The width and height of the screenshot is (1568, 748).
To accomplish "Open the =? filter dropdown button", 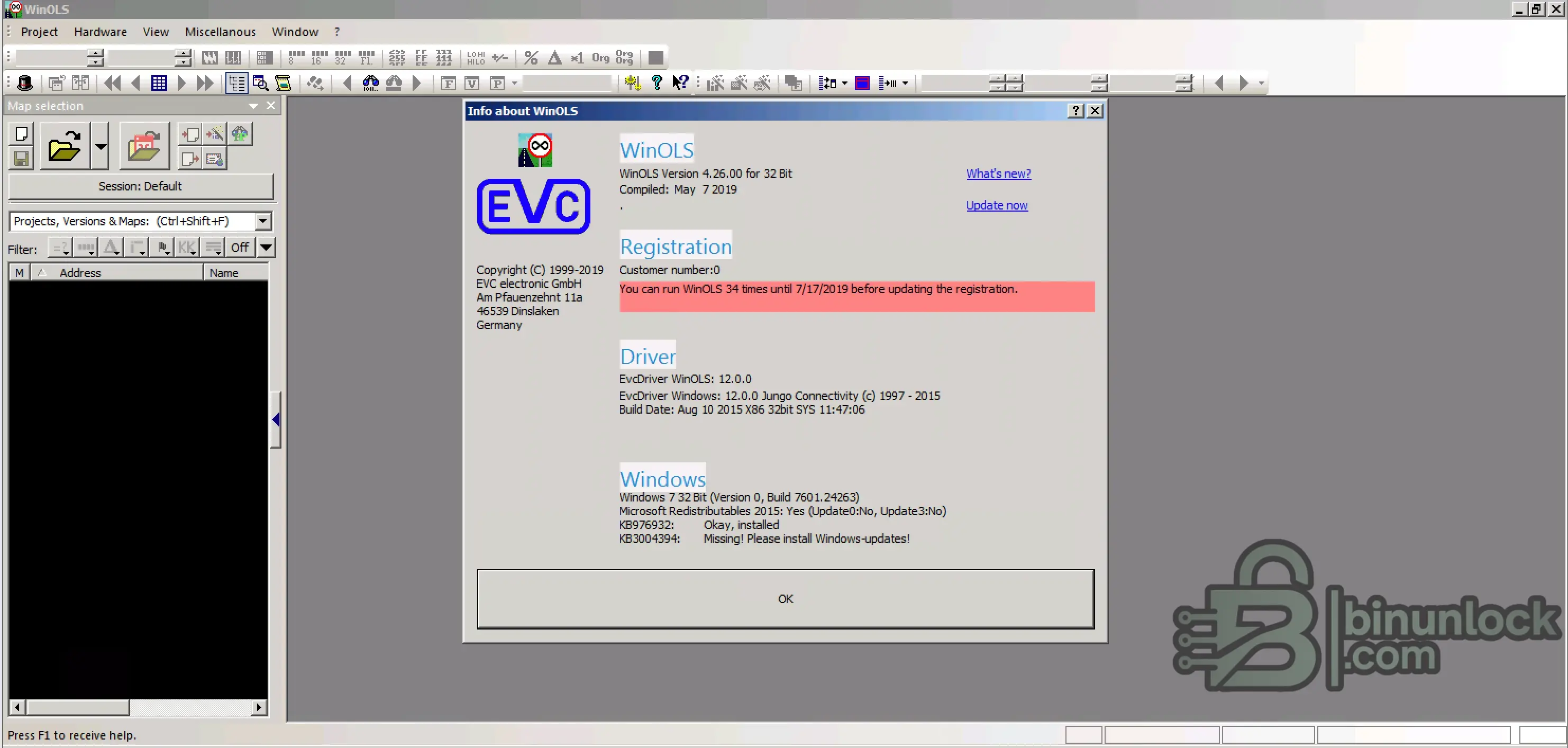I will [60, 247].
